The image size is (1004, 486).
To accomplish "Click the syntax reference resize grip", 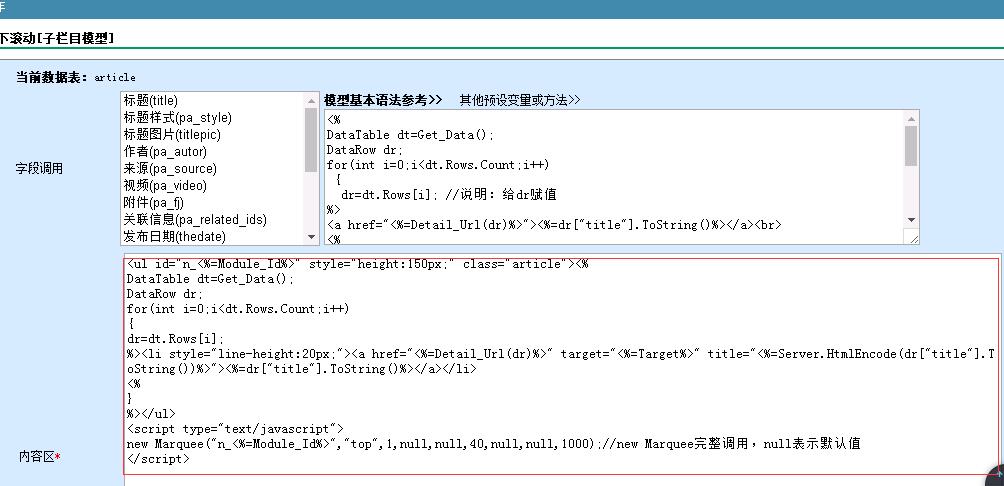I will tap(914, 238).
